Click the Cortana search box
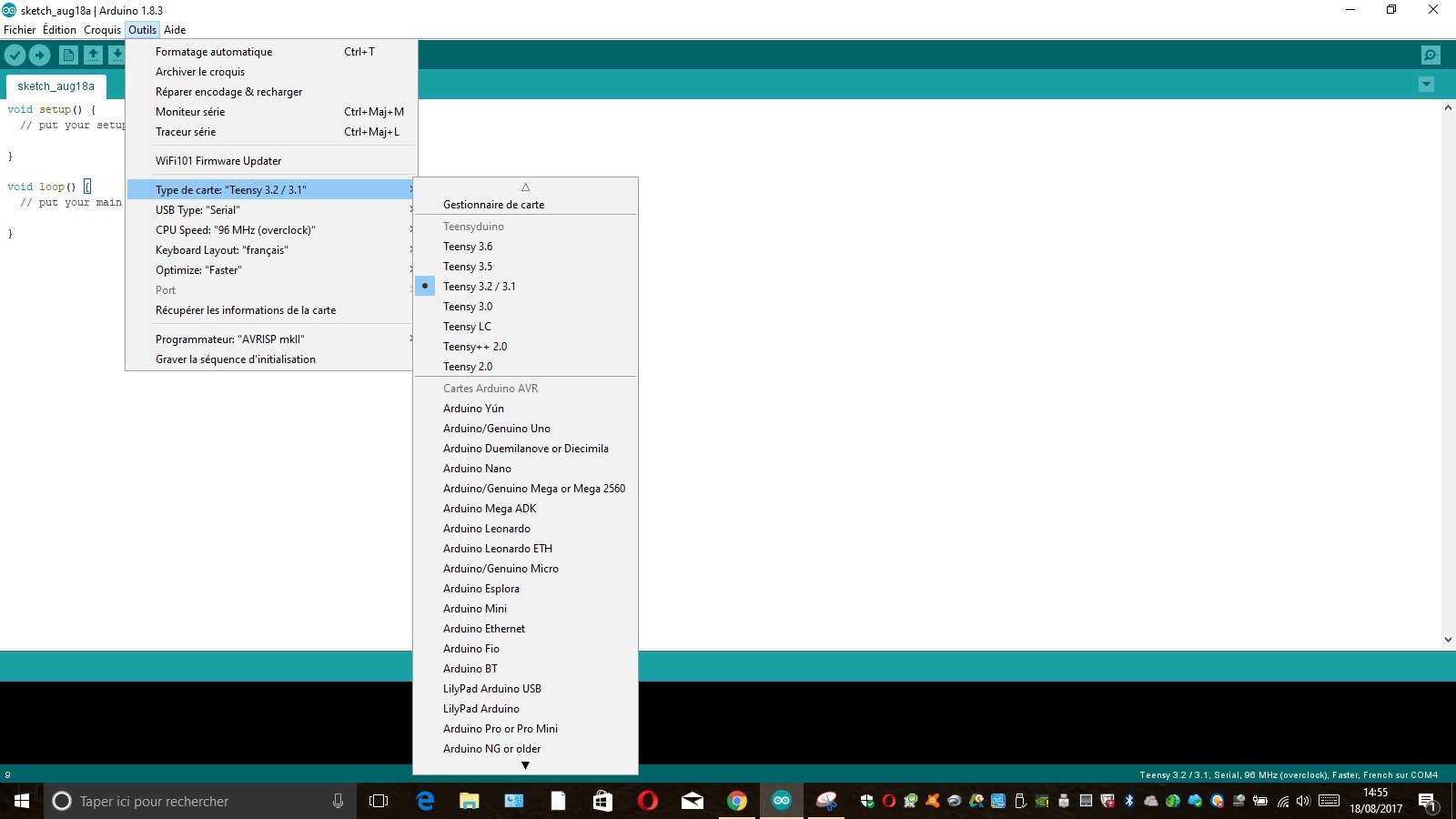The image size is (1456, 819). point(200,801)
